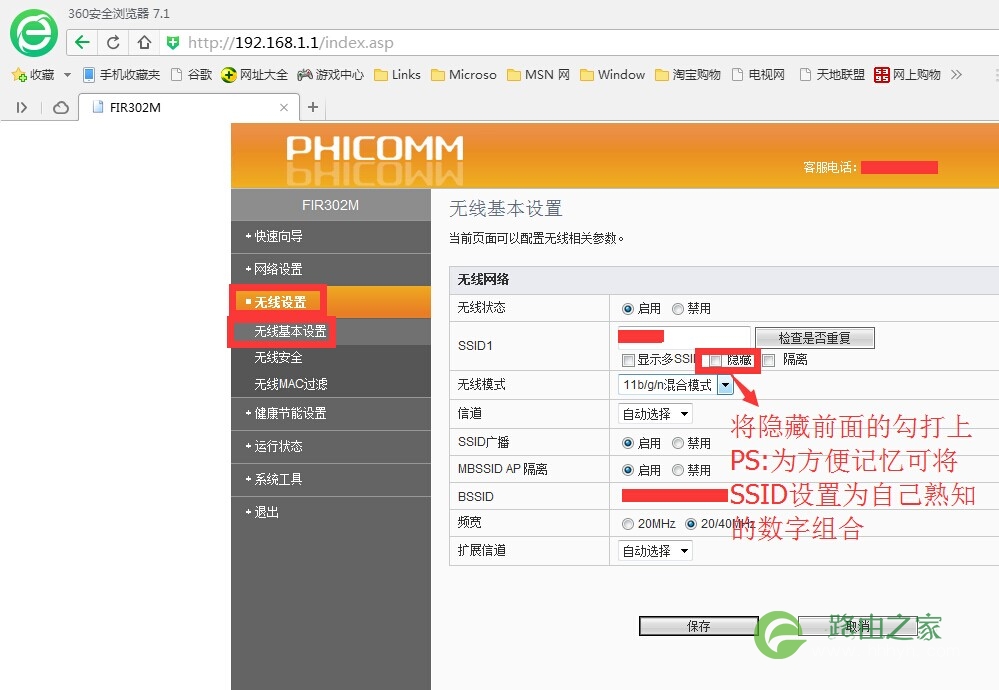Open 网上购物 bookmark
This screenshot has width=999, height=690.
907,75
